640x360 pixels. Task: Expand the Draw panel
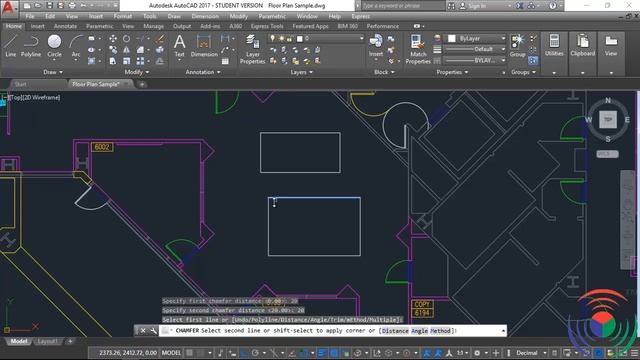(x=53, y=72)
